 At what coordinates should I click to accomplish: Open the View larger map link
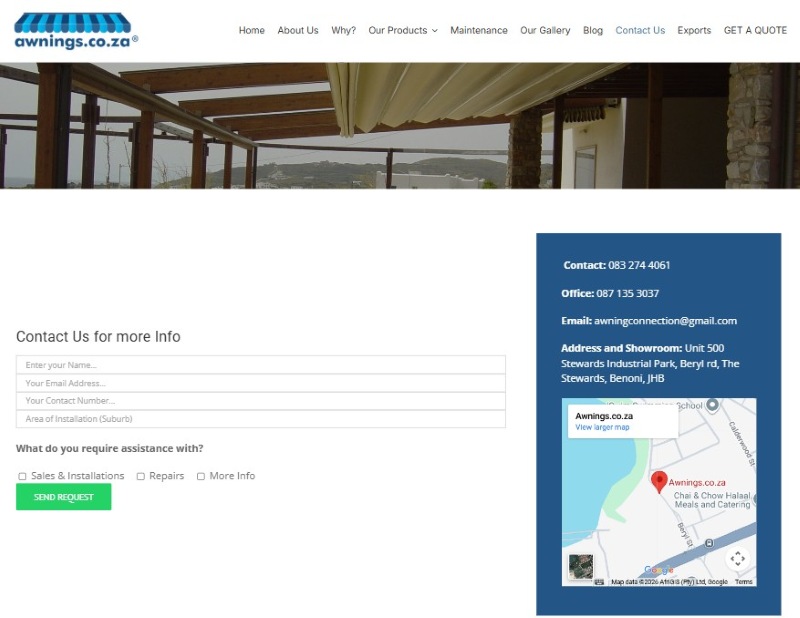601,427
